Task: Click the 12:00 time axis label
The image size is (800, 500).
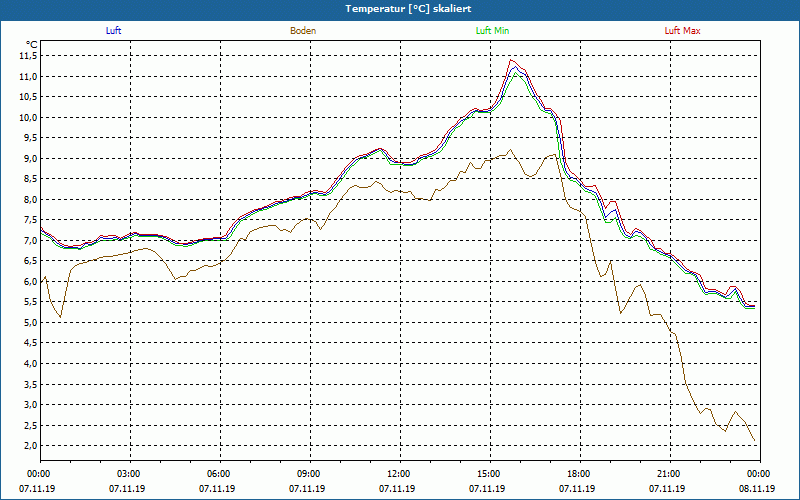Action: point(400,474)
